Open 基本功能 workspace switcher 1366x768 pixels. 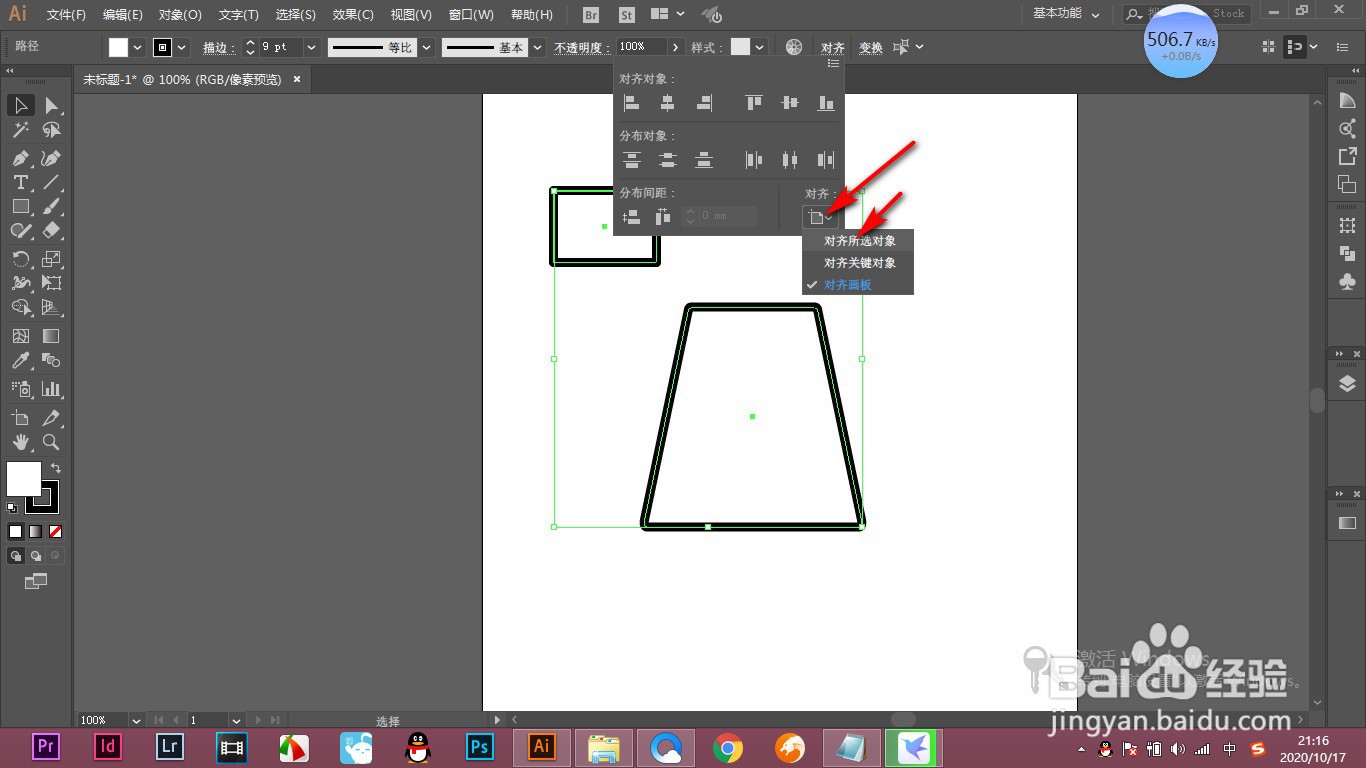[1066, 14]
